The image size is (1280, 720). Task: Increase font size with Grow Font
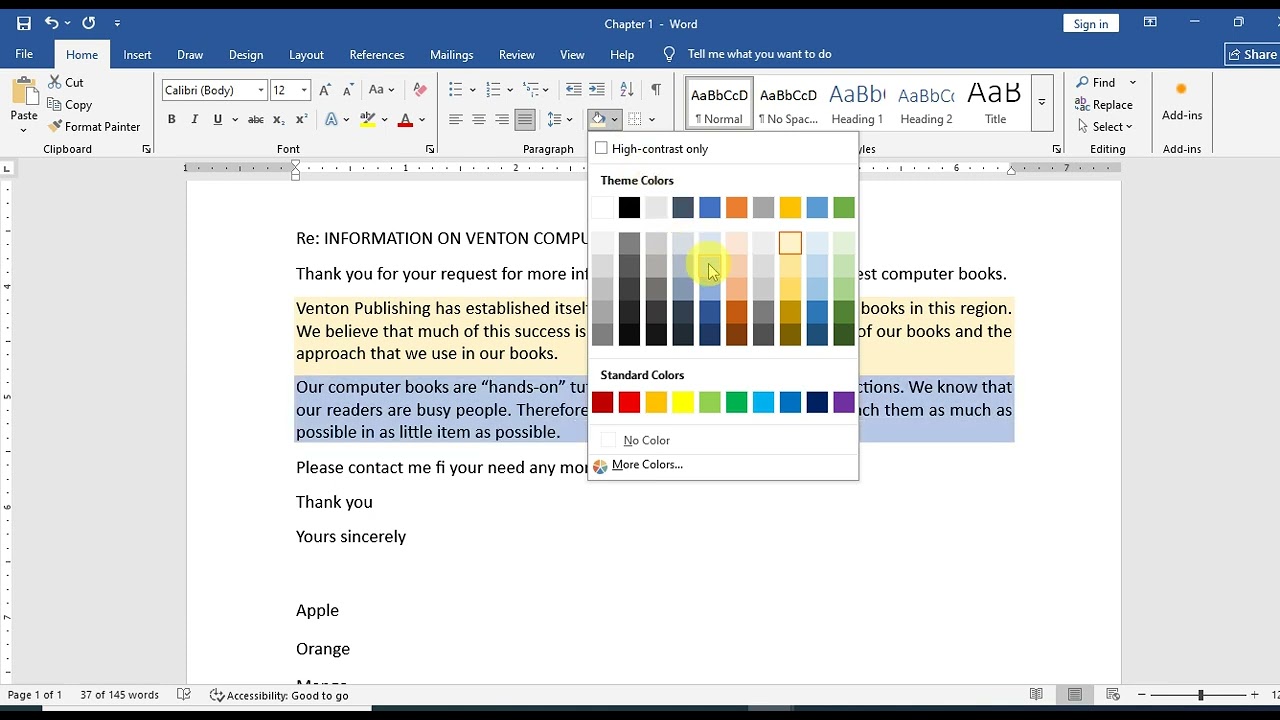pos(325,90)
